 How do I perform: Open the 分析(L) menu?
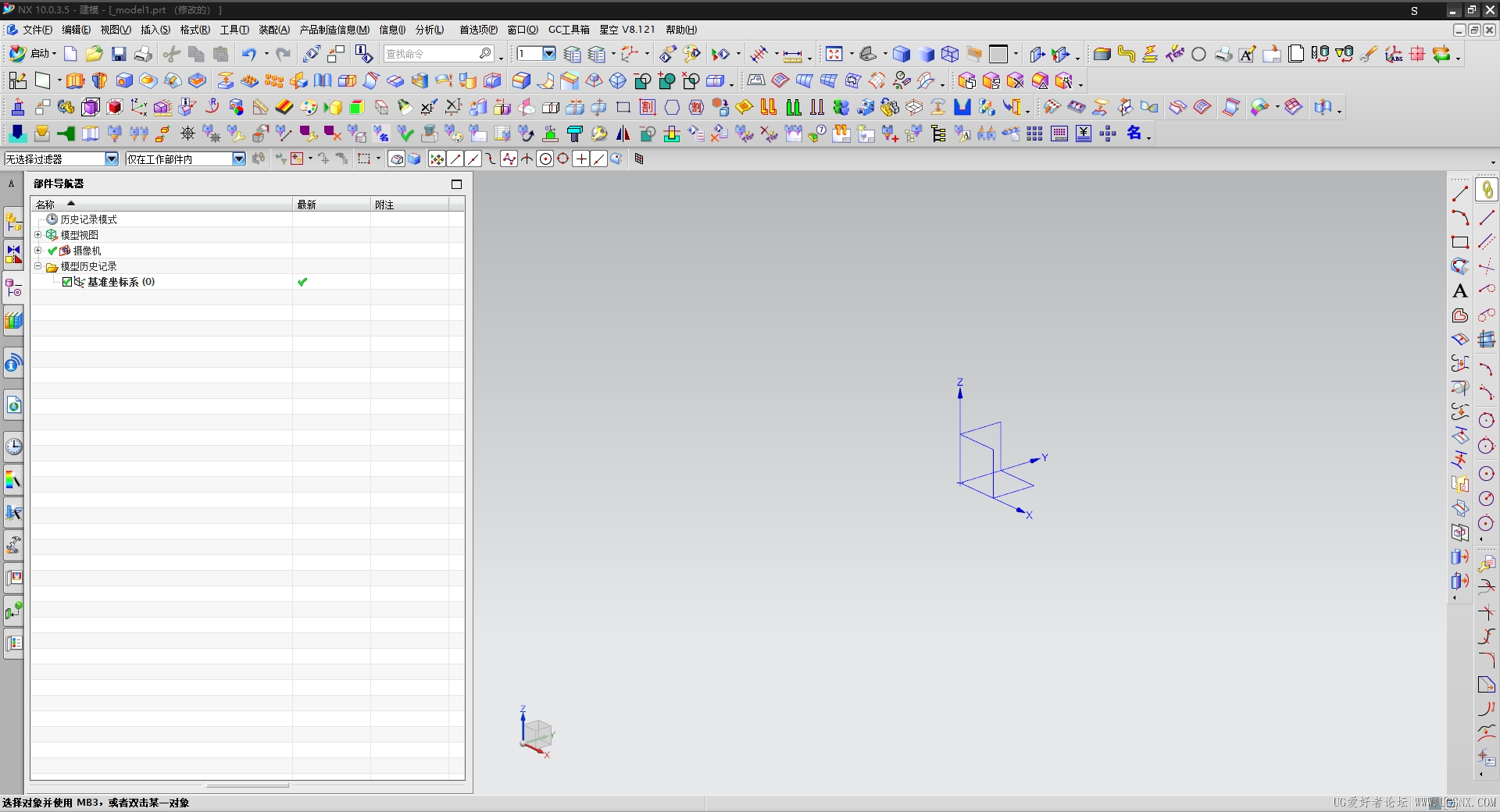[429, 30]
